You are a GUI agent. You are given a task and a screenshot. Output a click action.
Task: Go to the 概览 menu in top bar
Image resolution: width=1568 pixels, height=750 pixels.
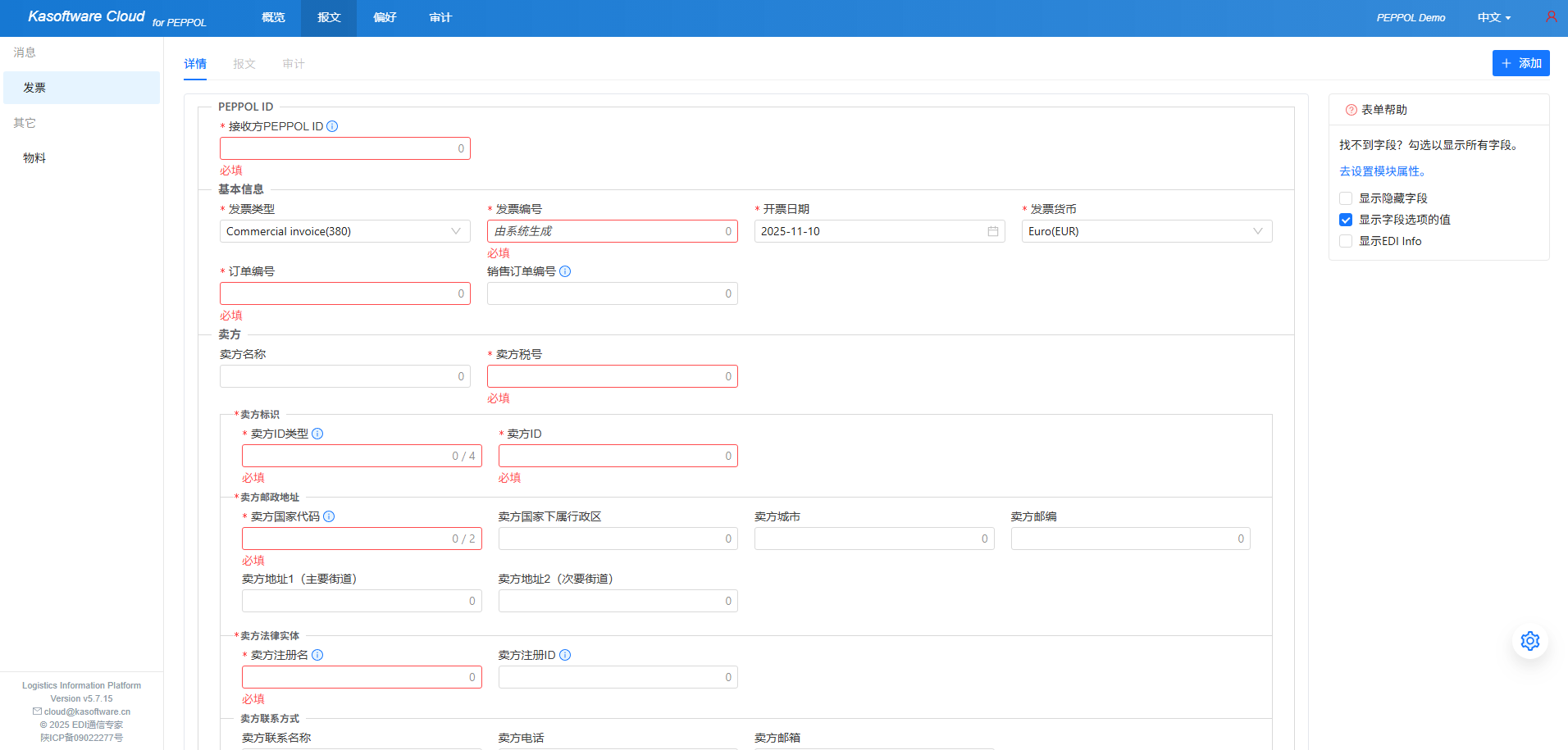pos(273,18)
